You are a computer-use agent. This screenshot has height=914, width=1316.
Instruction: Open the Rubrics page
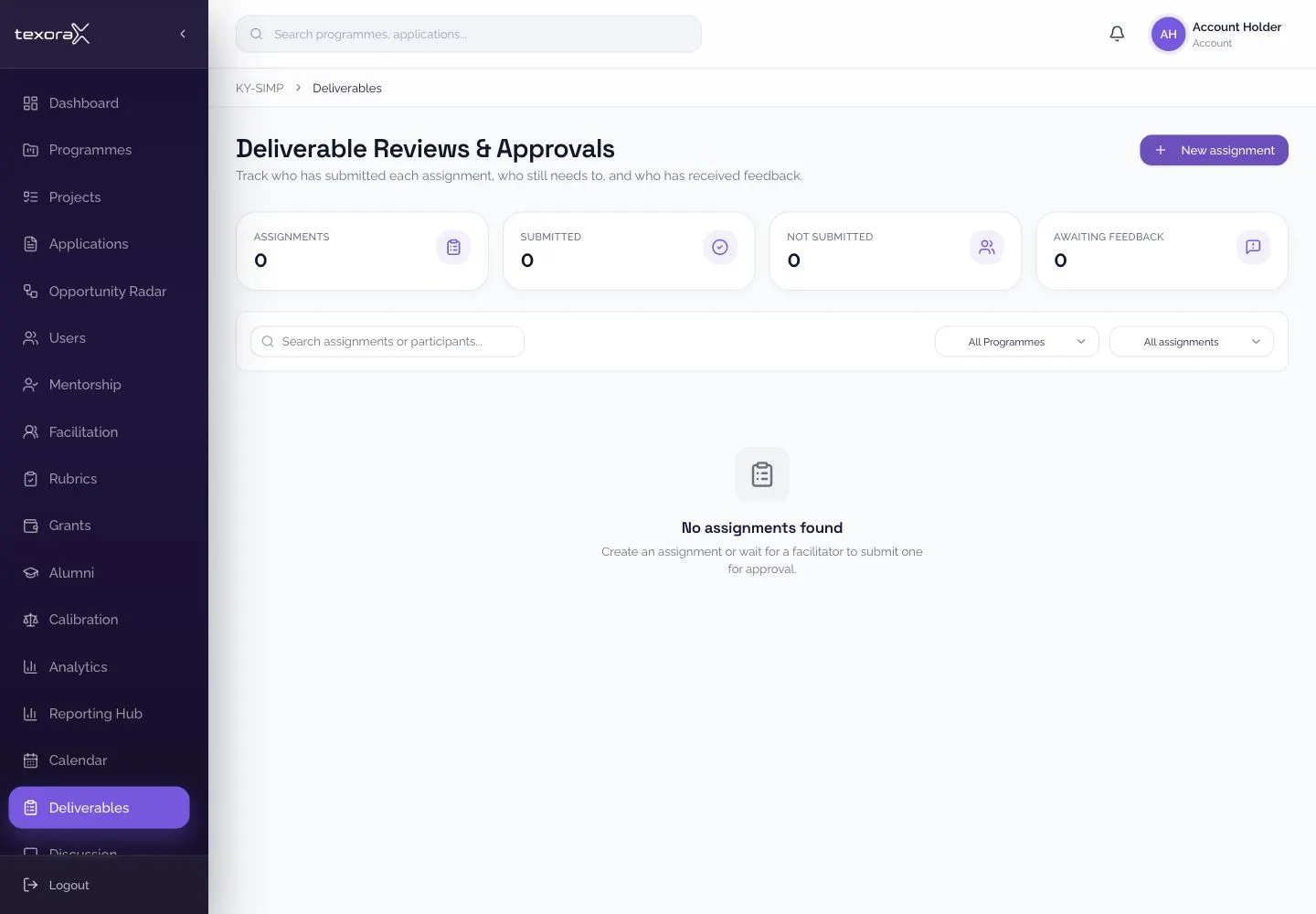[99, 479]
